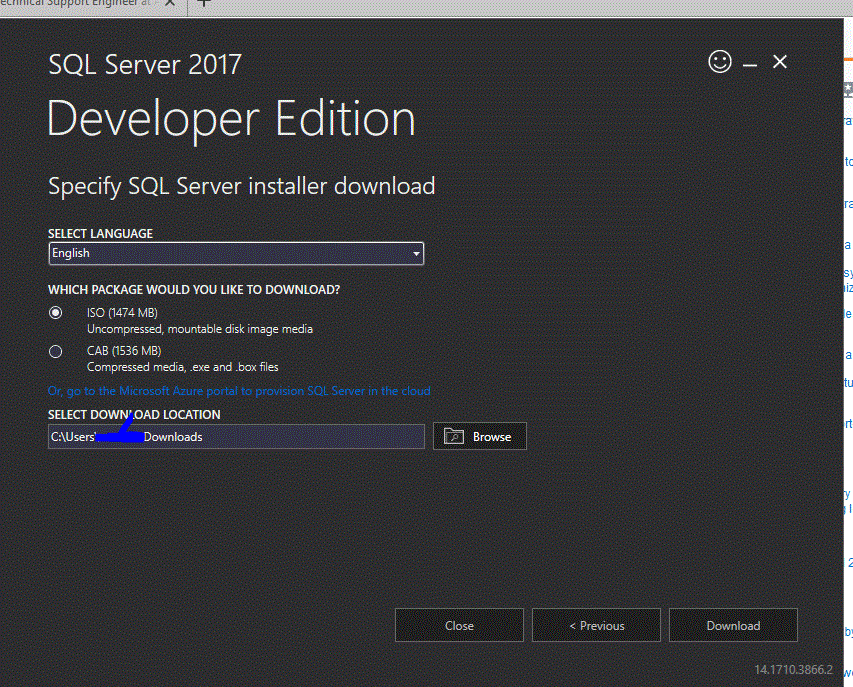The image size is (853, 687).
Task: Close the browser tab behind the installer
Action: pyautogui.click(x=170, y=3)
